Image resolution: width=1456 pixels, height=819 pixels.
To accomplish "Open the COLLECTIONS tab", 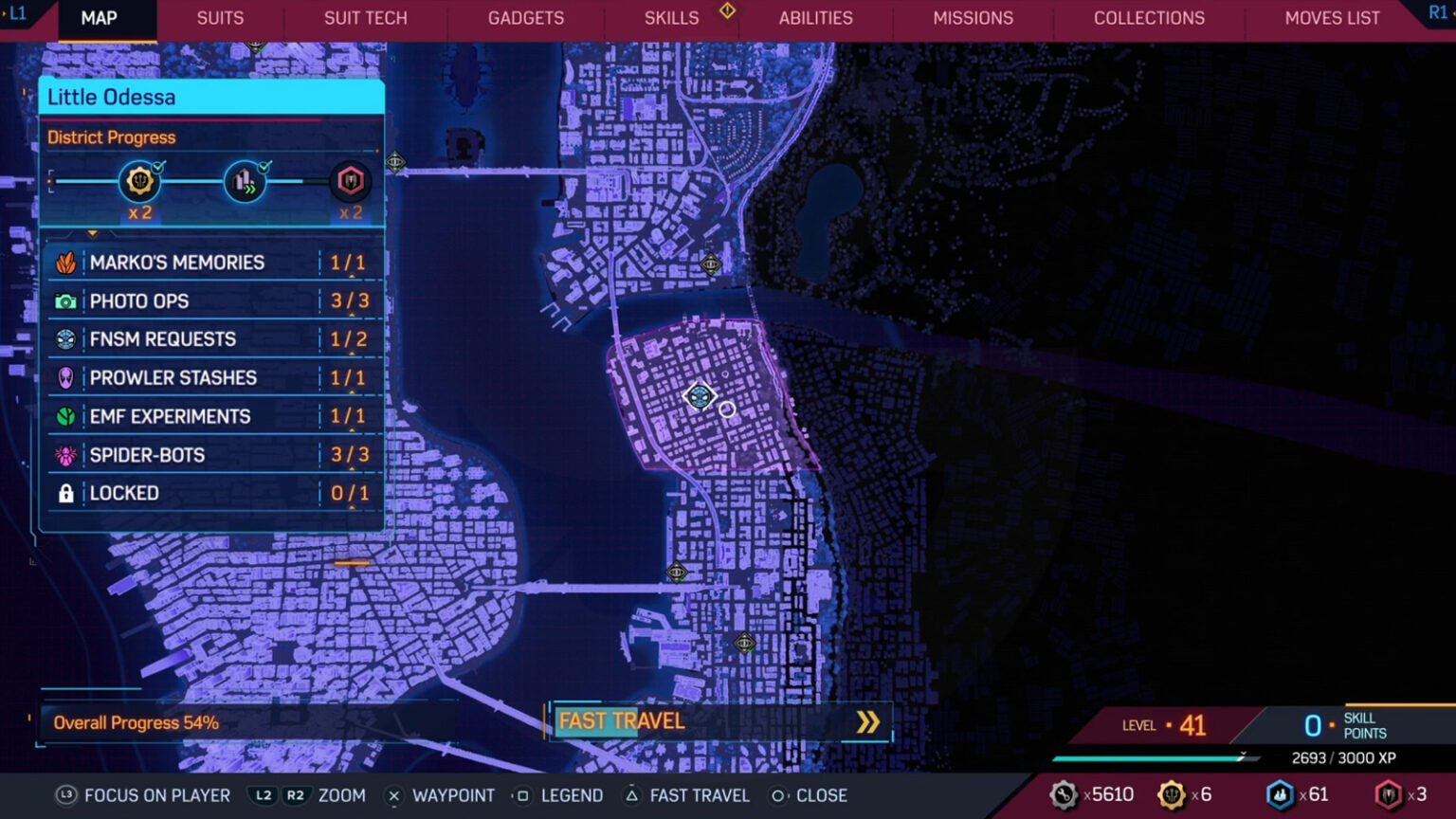I will (1149, 18).
